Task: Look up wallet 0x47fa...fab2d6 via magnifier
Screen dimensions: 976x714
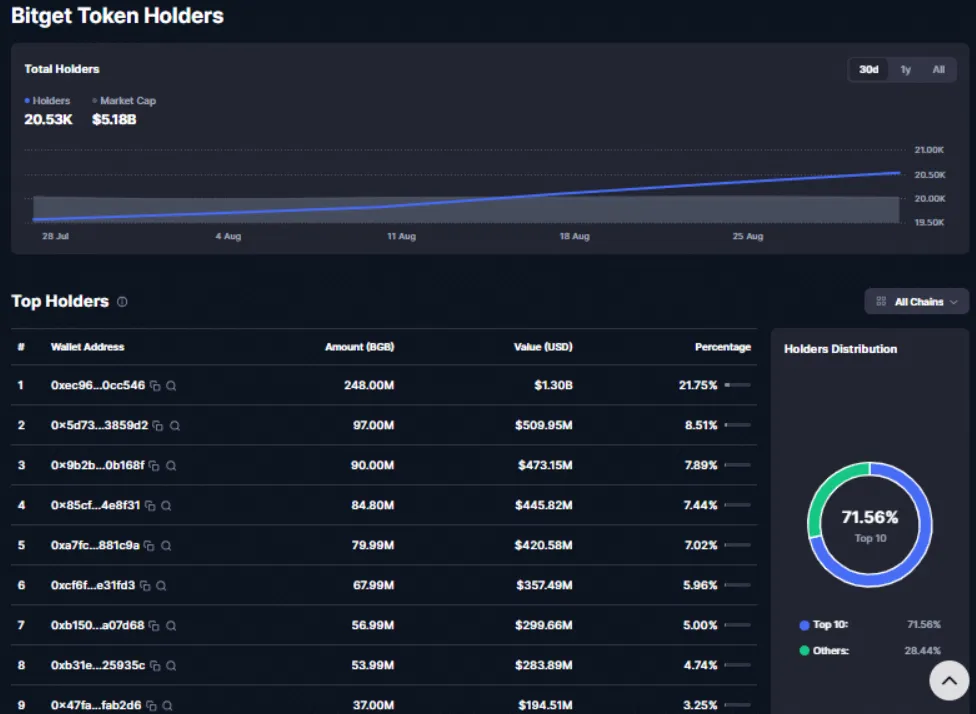Action: [x=167, y=705]
